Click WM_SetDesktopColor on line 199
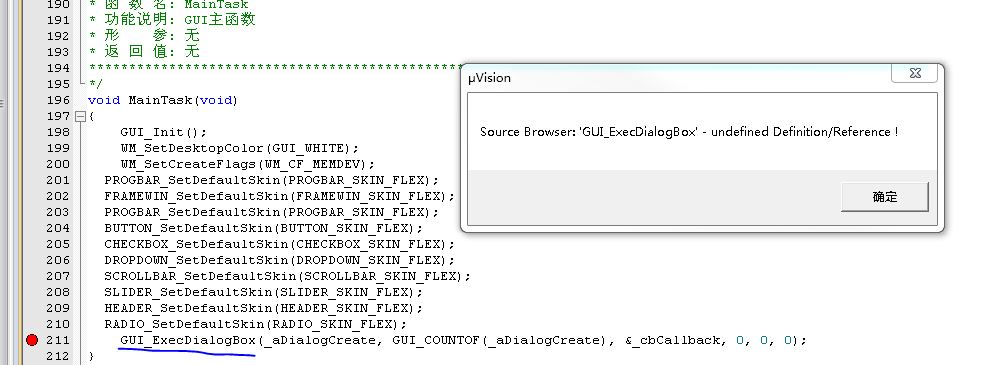 point(192,148)
